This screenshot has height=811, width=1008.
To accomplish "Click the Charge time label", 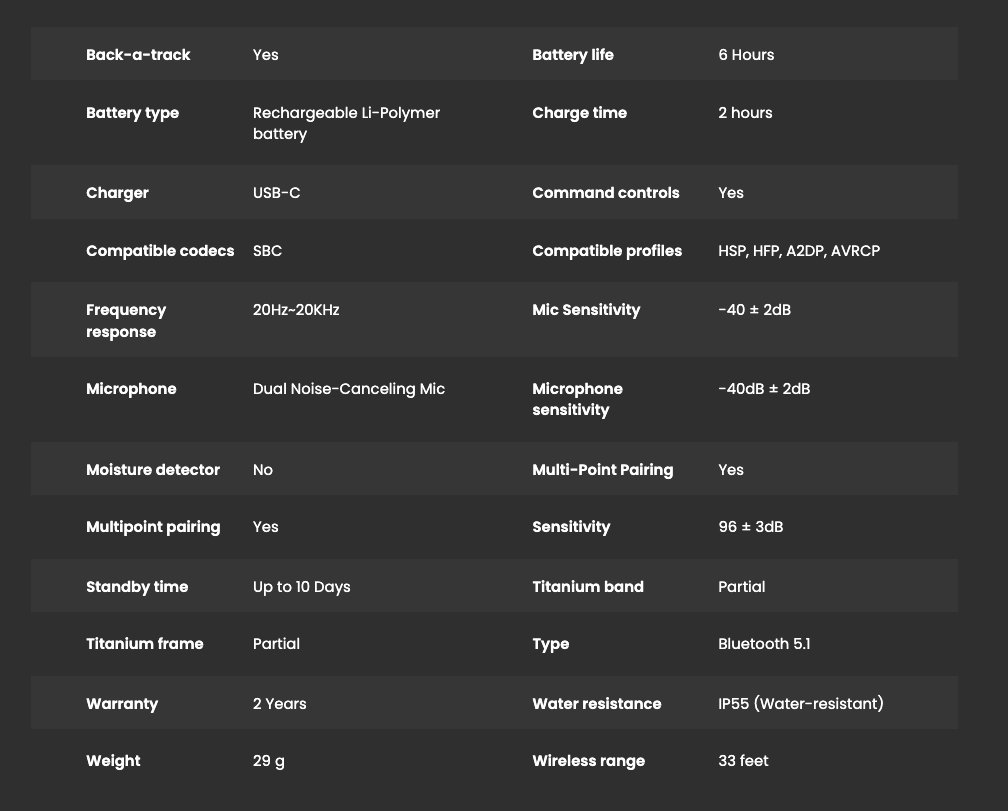I will 580,113.
